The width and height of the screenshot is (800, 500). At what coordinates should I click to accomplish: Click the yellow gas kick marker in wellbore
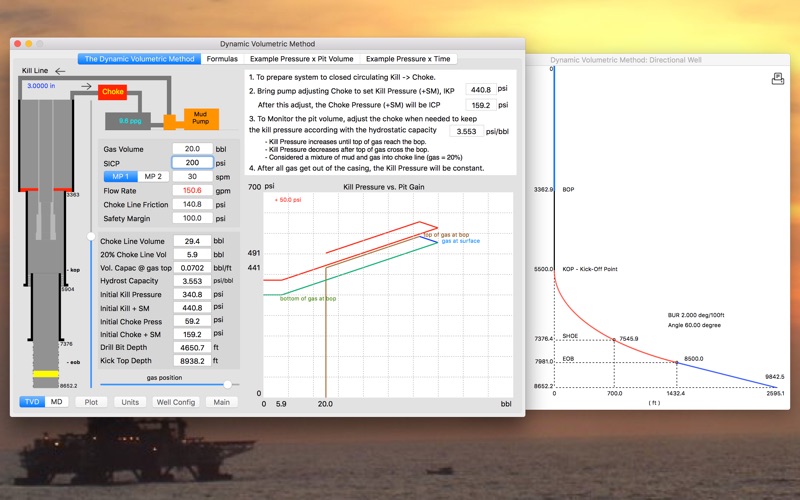[46, 374]
